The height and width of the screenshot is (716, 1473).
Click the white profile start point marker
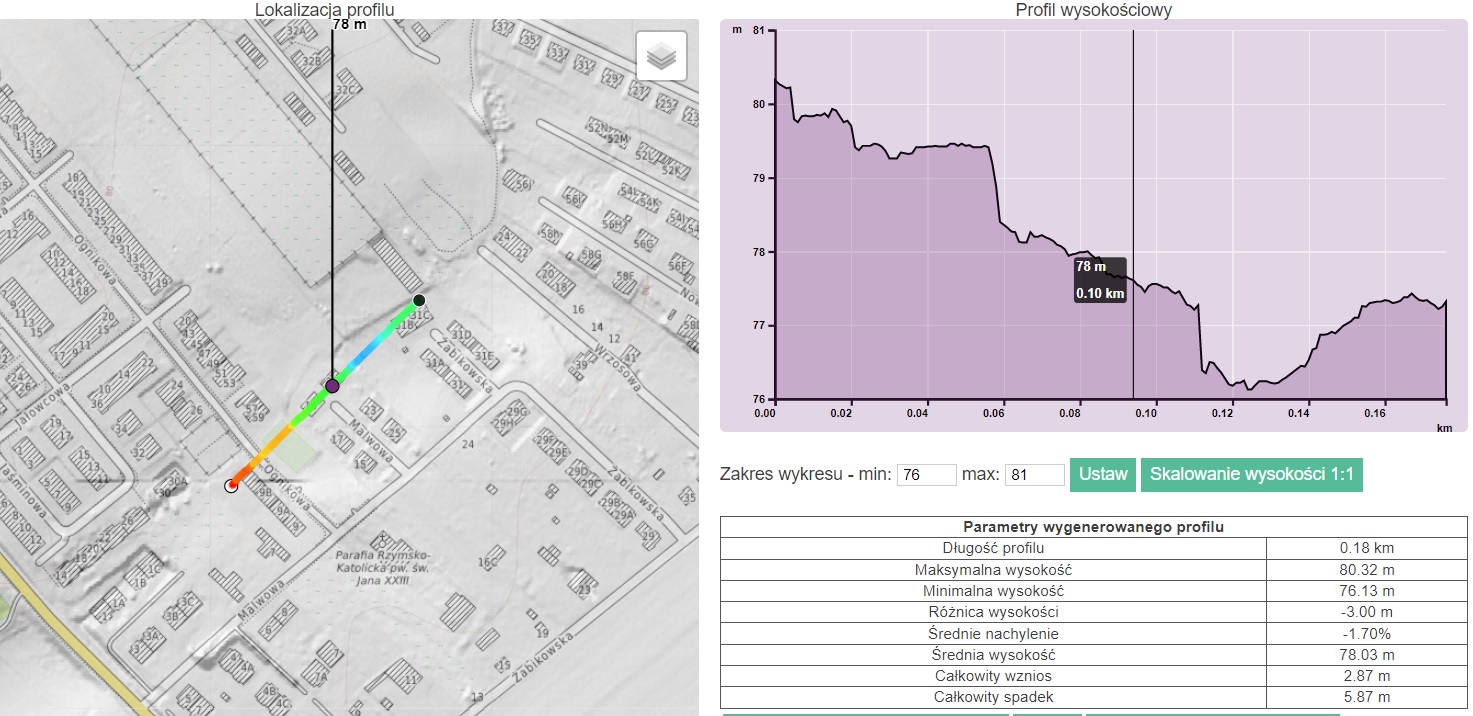click(231, 486)
